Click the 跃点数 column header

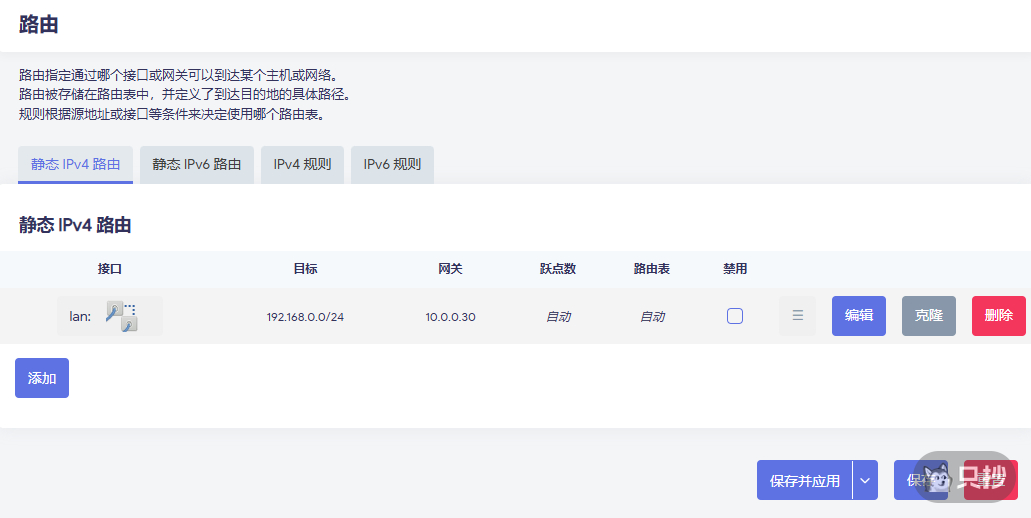tap(558, 269)
